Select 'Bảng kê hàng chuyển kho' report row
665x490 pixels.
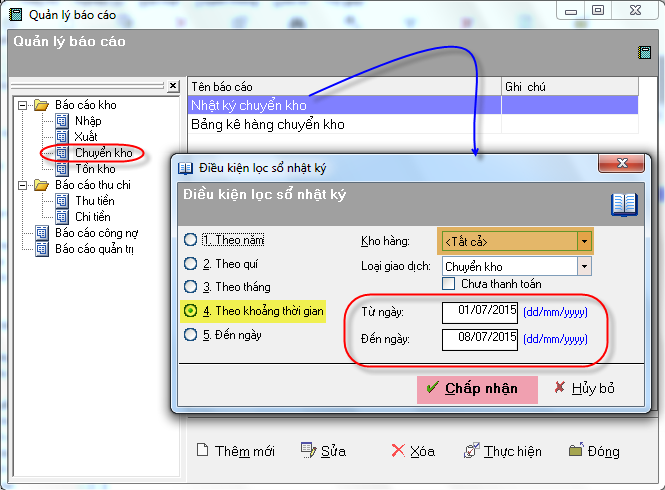(x=267, y=125)
